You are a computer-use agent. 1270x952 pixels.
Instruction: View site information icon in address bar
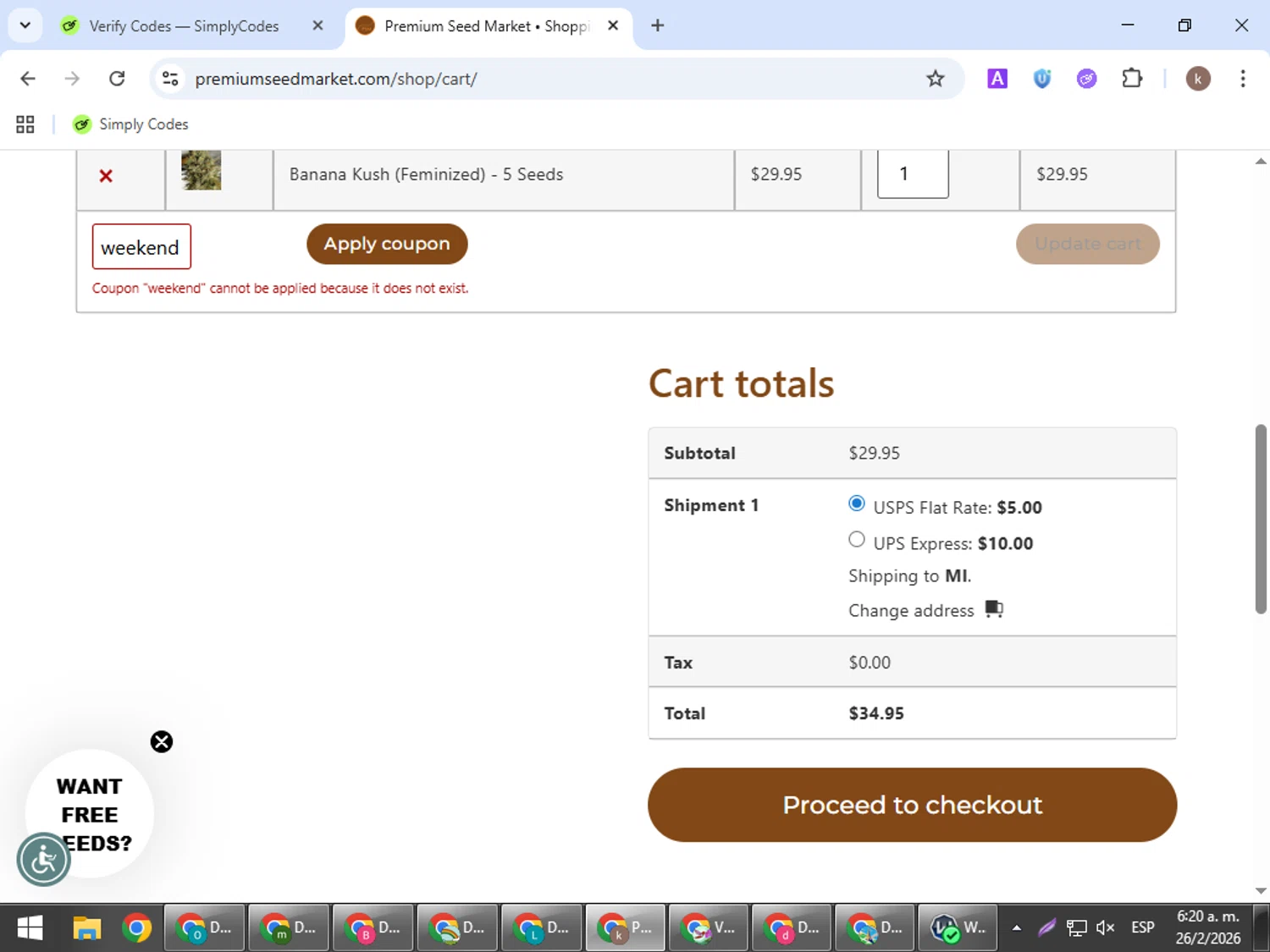click(170, 79)
